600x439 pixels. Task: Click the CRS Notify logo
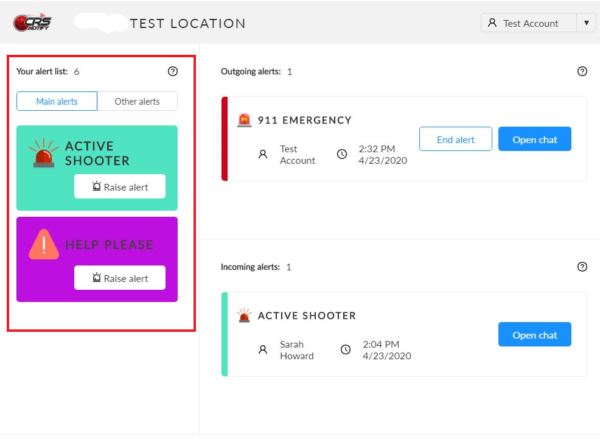coord(33,23)
